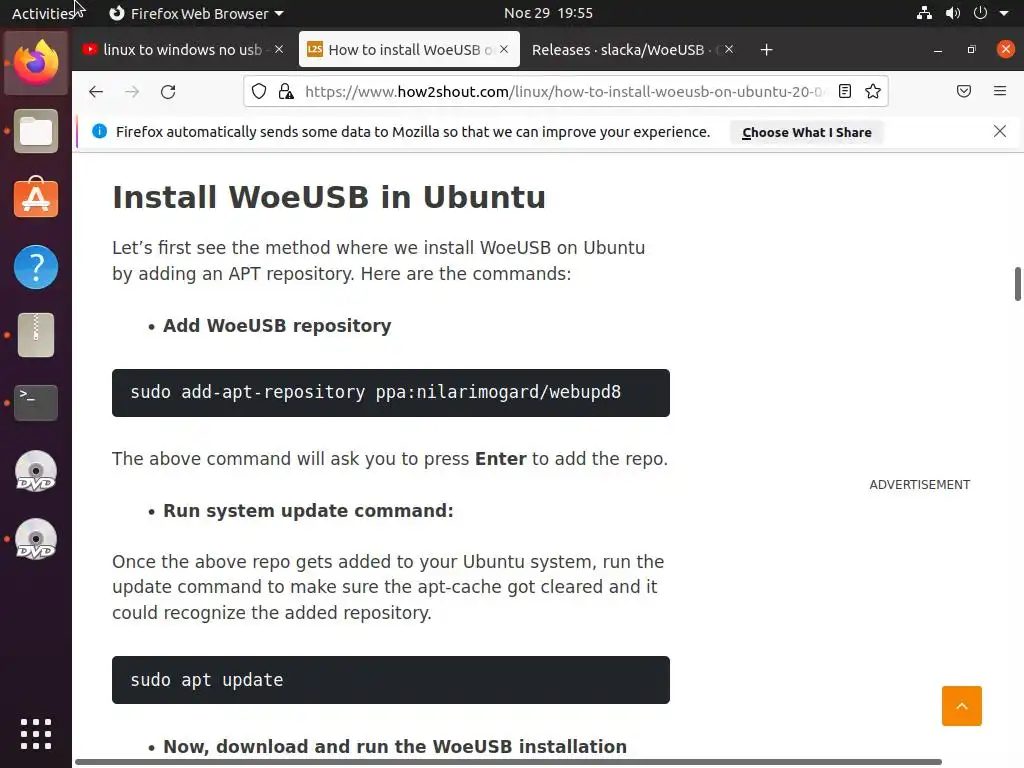Switch to 'linux to windows no usb' tab
Image resolution: width=1024 pixels, height=768 pixels.
click(183, 50)
